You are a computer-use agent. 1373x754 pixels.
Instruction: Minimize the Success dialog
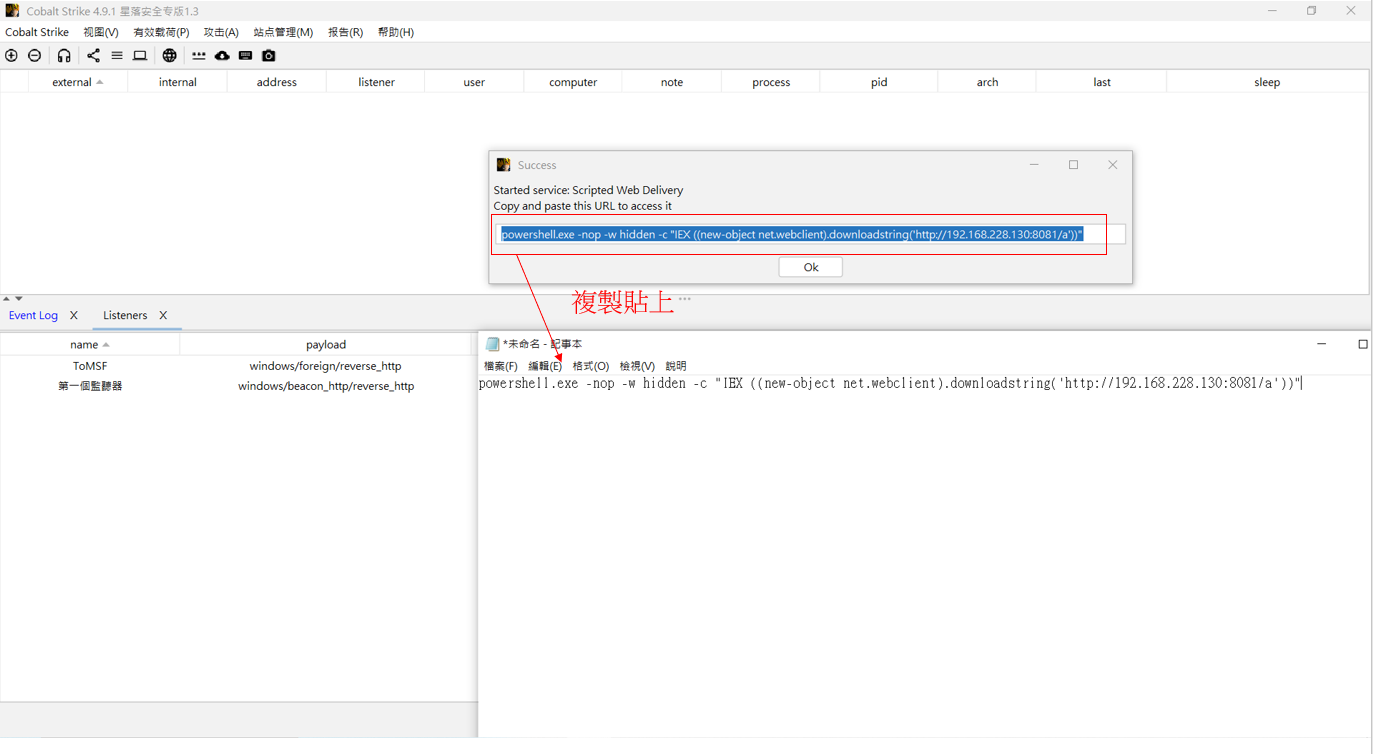click(1034, 165)
